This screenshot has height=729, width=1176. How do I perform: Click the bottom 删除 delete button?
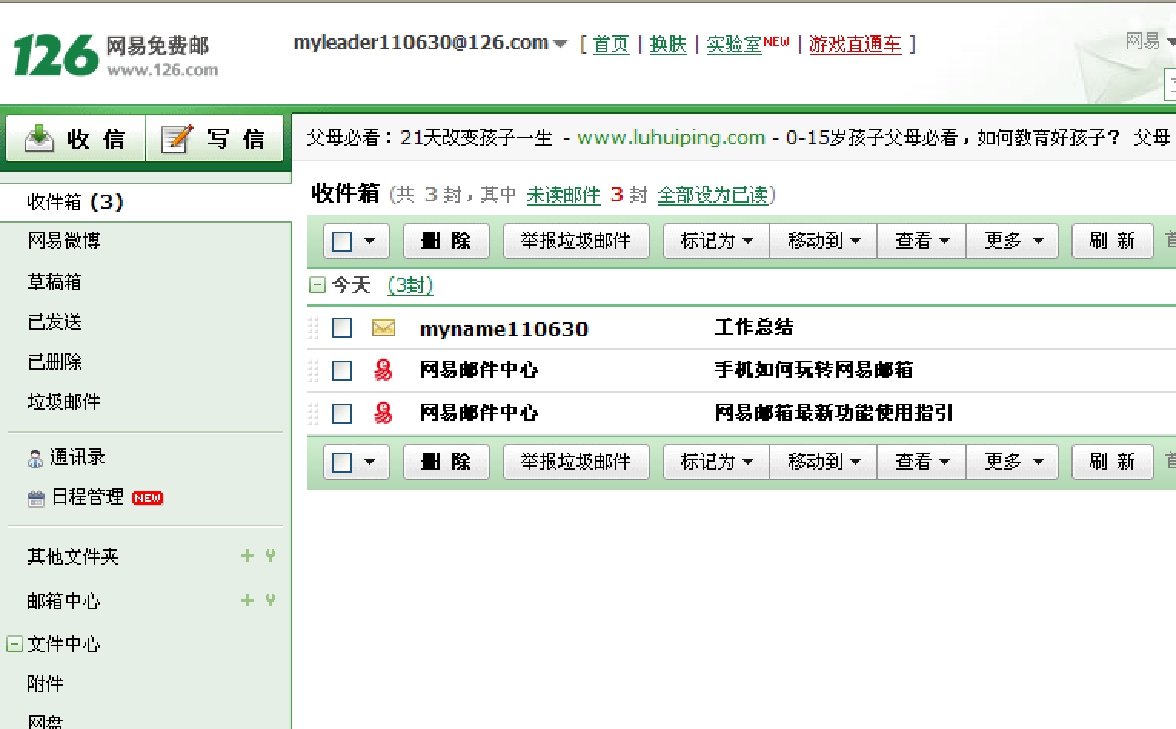click(446, 461)
